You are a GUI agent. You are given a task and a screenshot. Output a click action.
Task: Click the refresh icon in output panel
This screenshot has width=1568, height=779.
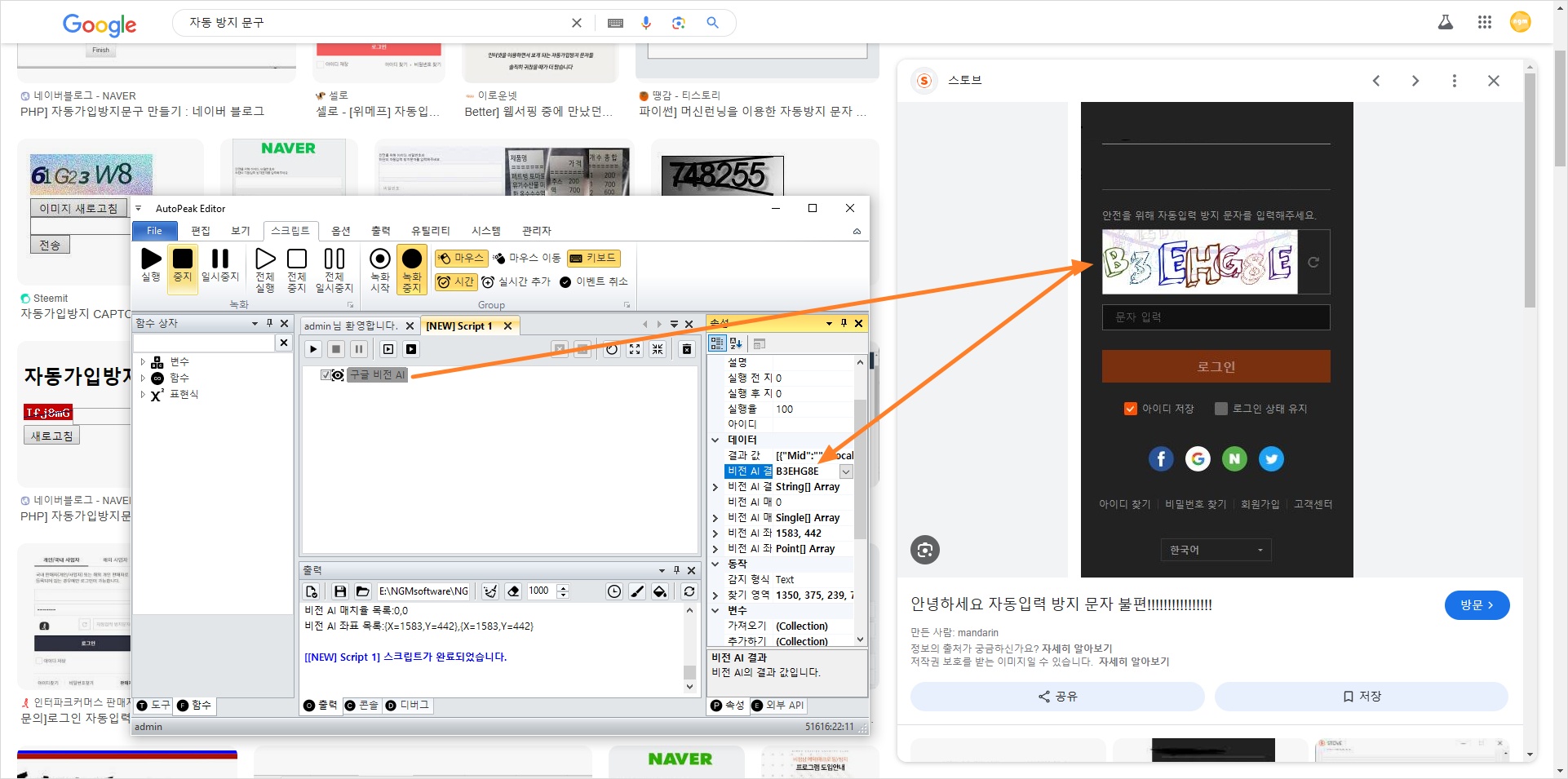pyautogui.click(x=689, y=591)
